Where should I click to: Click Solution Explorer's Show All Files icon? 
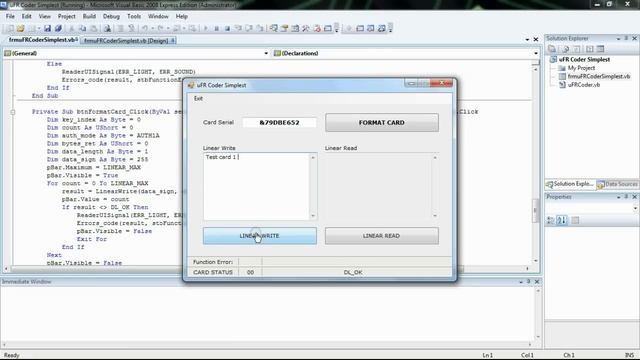click(565, 49)
